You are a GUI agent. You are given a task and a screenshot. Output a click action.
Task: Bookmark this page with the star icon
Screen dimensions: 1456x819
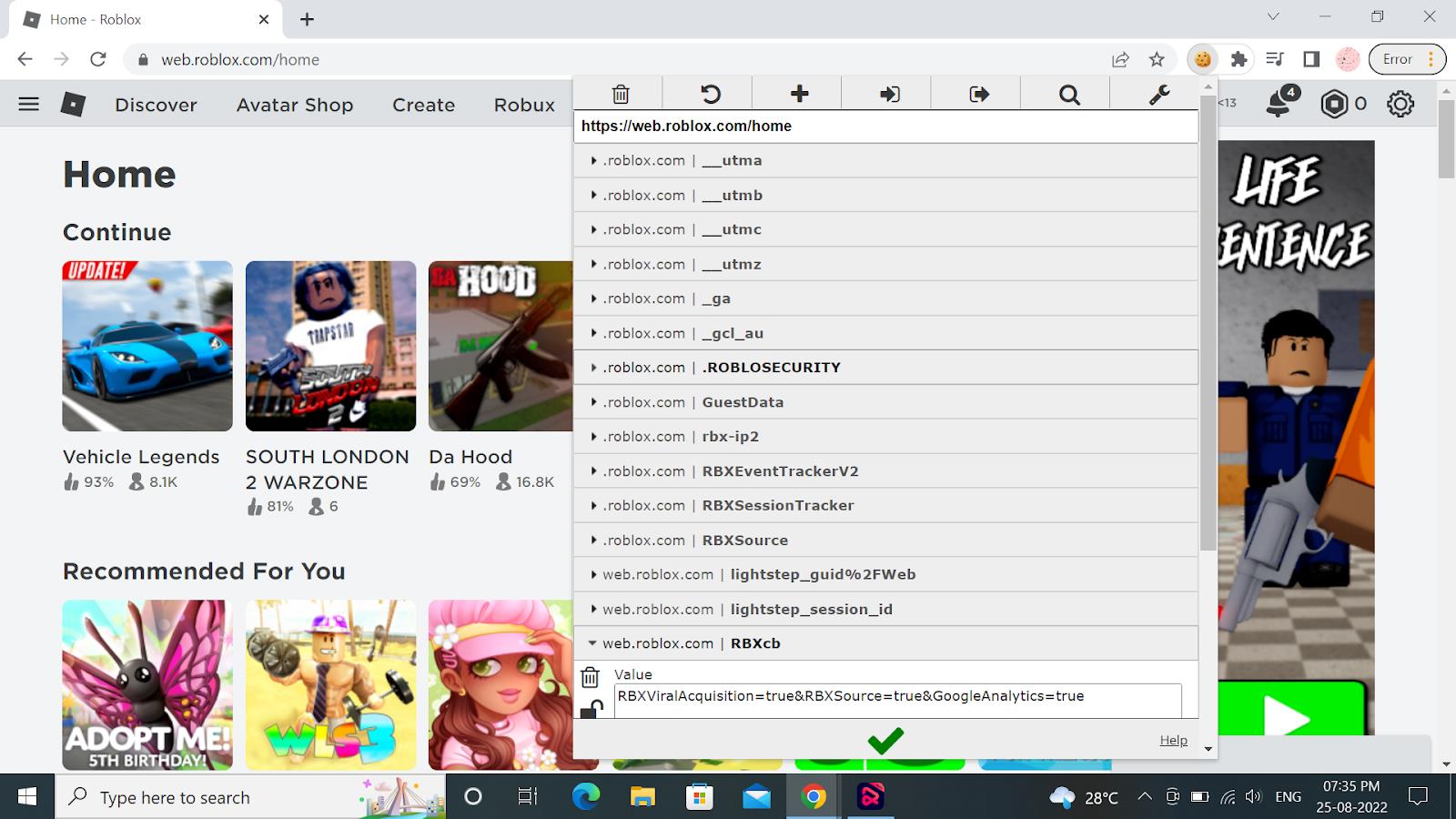pos(1157,59)
